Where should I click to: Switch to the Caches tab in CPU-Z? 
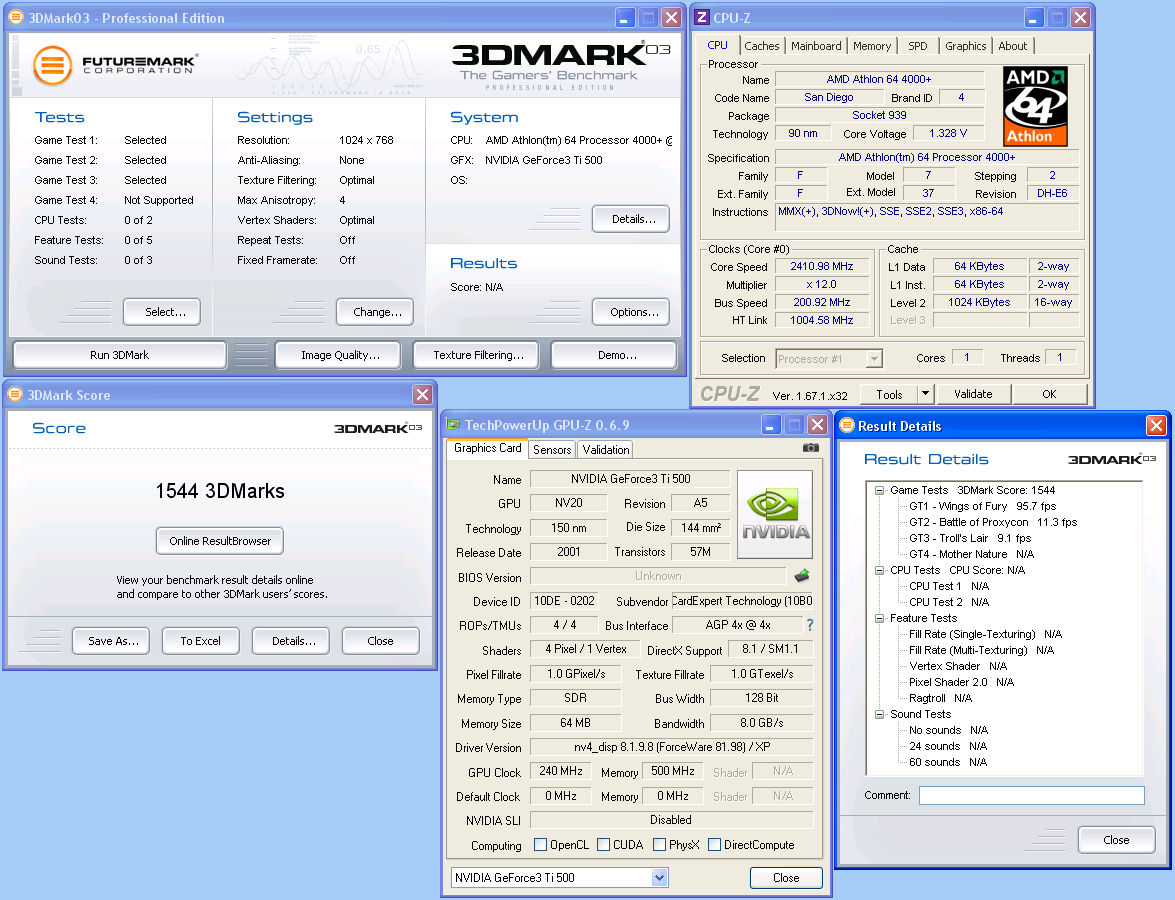pyautogui.click(x=761, y=46)
